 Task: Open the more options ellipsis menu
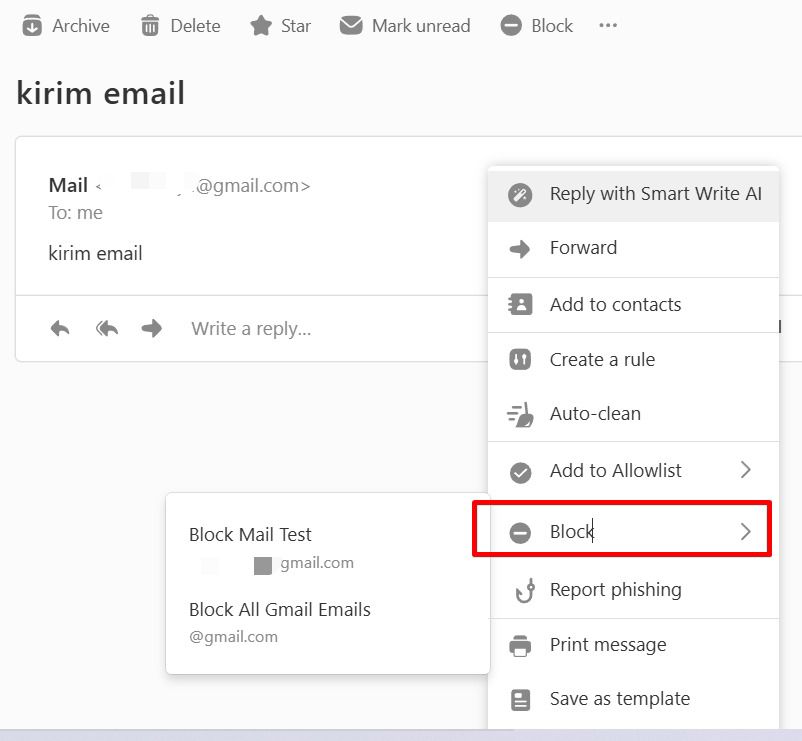point(607,27)
